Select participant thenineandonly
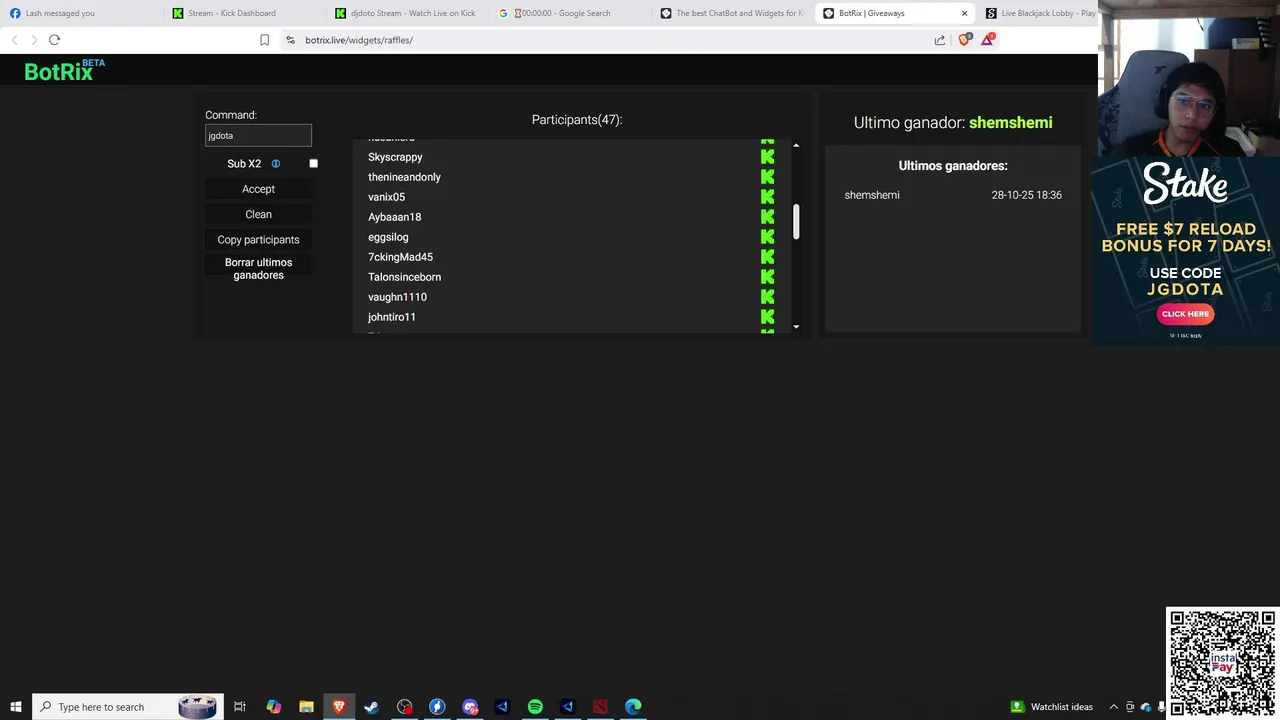 (x=404, y=177)
